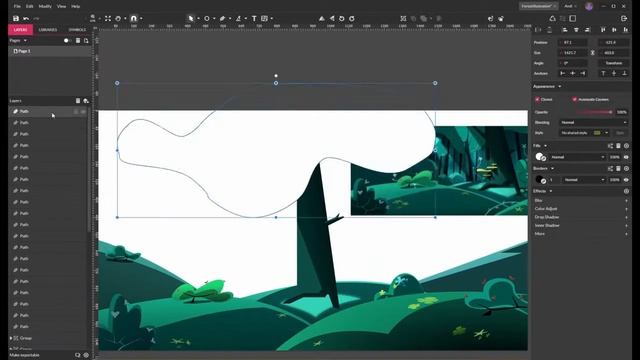Delete the page with trash icon
The image size is (640, 360).
click(x=78, y=41)
